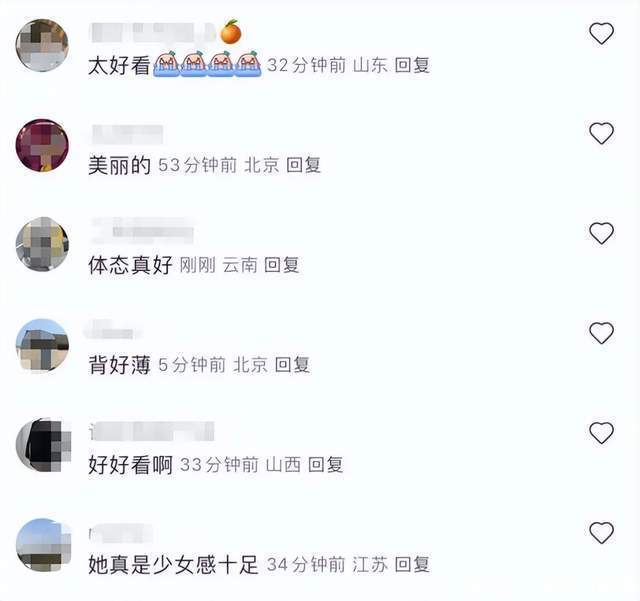
Task: Heart the 好好看啊 comment
Action: click(601, 433)
